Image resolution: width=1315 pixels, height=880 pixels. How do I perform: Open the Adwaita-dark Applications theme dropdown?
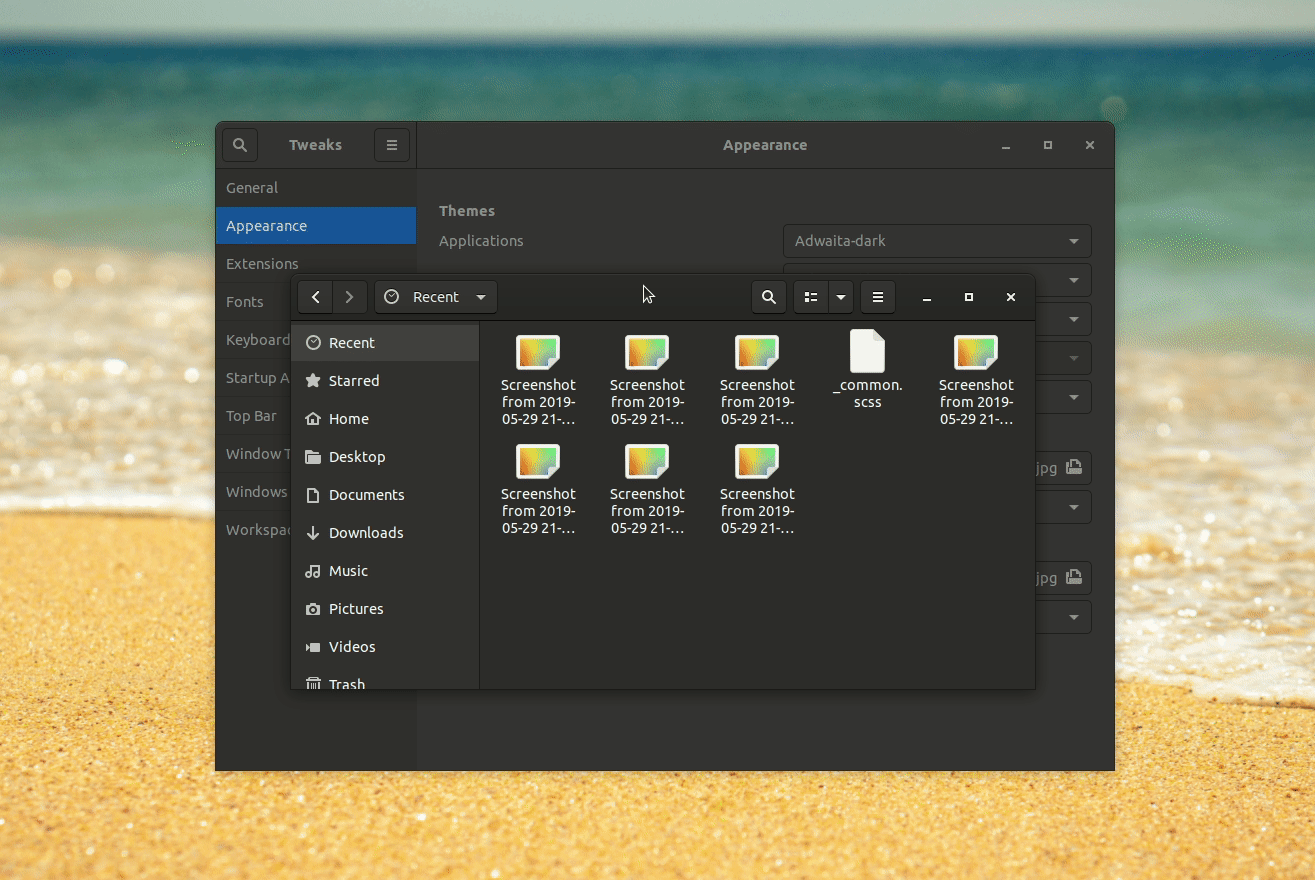(x=936, y=241)
